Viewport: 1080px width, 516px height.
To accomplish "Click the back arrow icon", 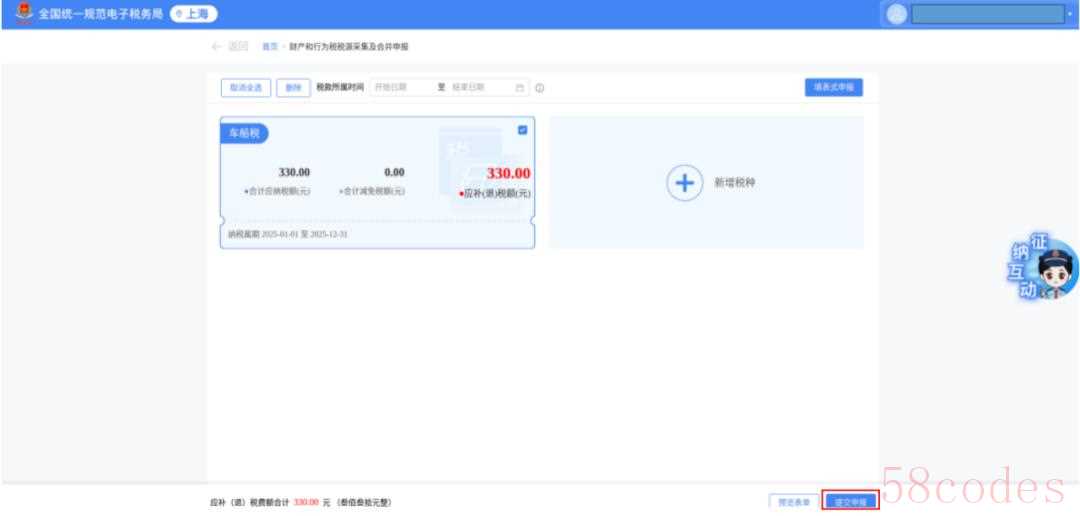I will click(x=218, y=47).
